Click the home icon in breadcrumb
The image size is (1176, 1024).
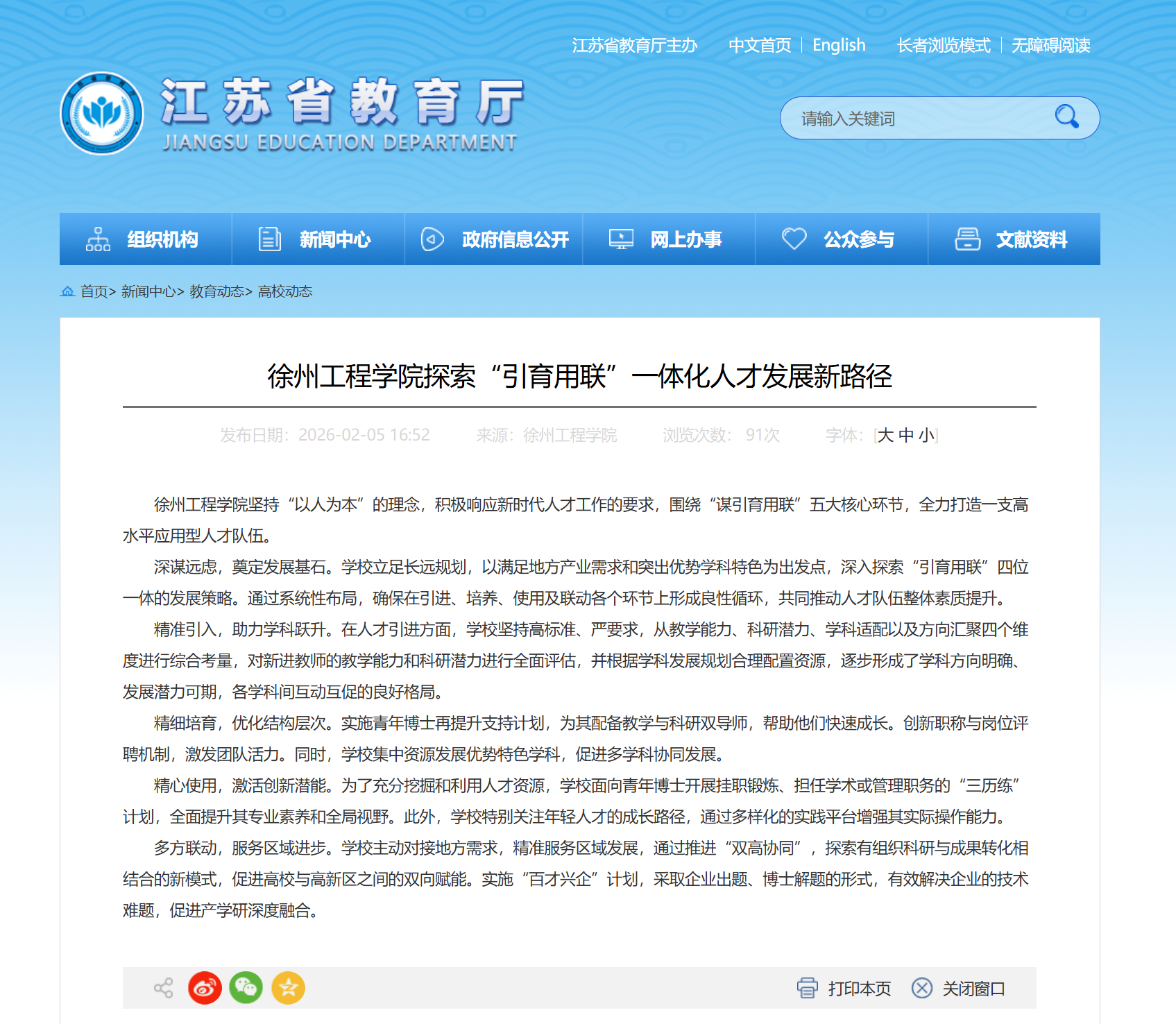[x=67, y=291]
